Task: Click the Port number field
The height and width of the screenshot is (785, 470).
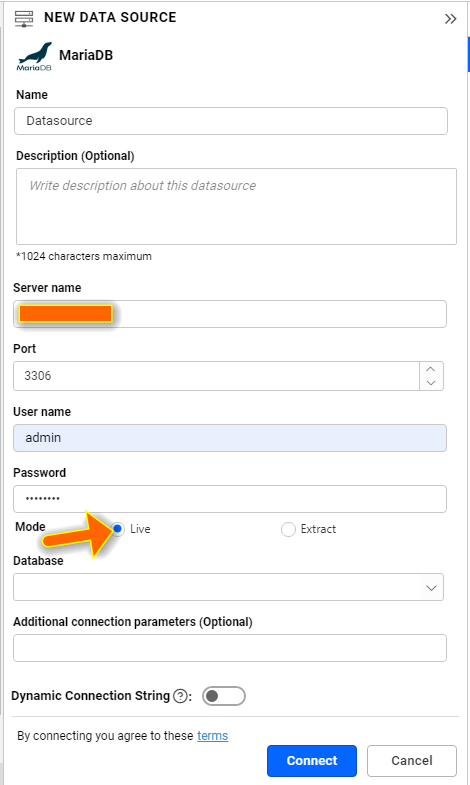Action: tap(216, 376)
